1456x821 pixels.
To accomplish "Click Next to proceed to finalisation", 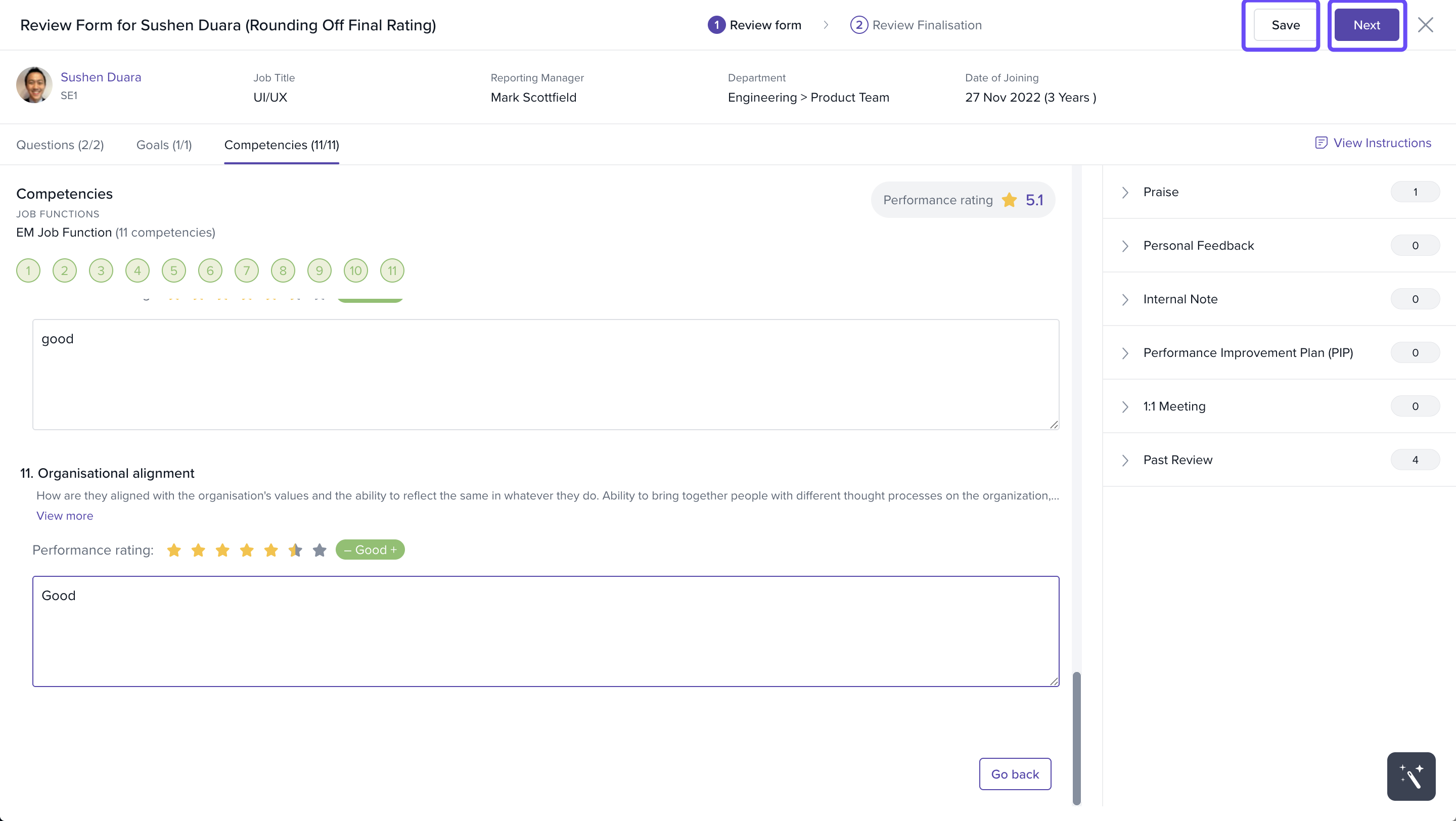I will pyautogui.click(x=1367, y=25).
